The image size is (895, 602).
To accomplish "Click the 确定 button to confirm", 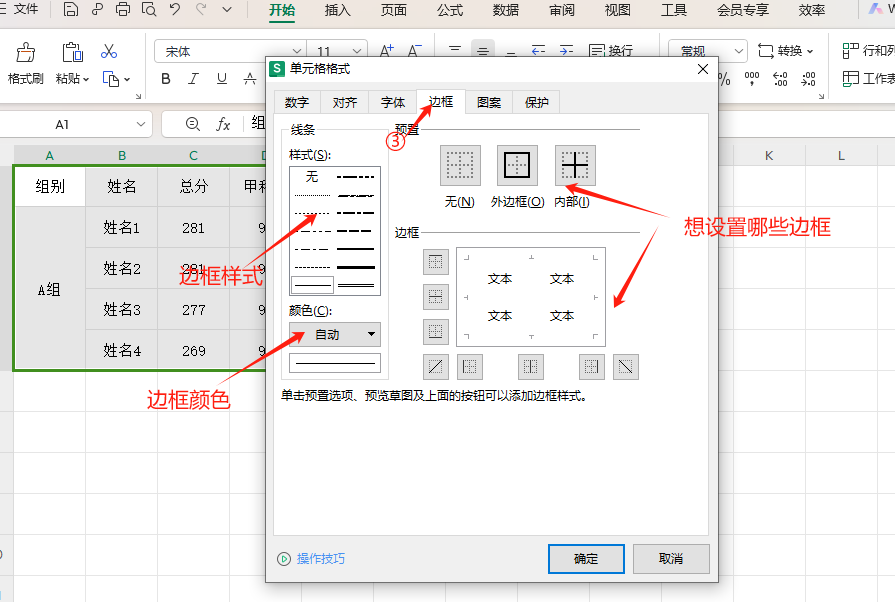I will (586, 559).
